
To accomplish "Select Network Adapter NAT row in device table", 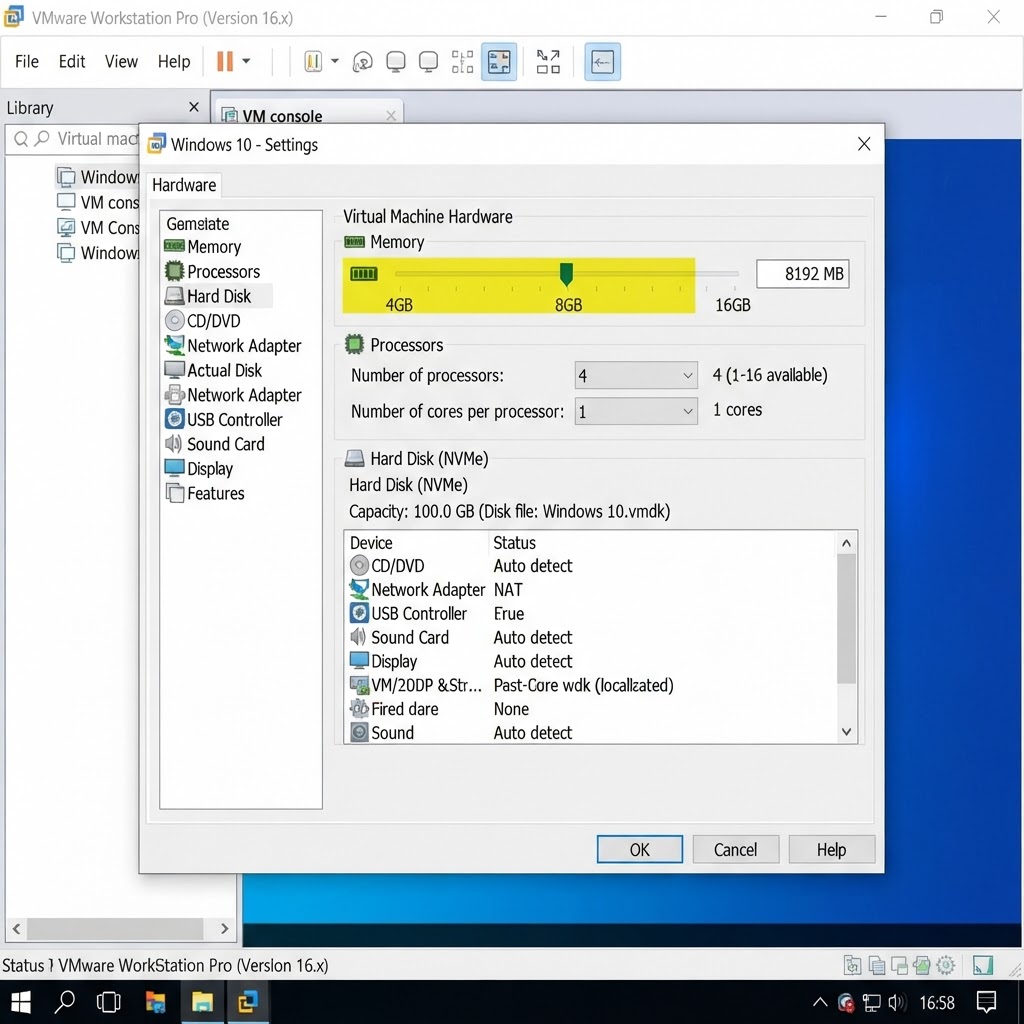I will coord(591,590).
